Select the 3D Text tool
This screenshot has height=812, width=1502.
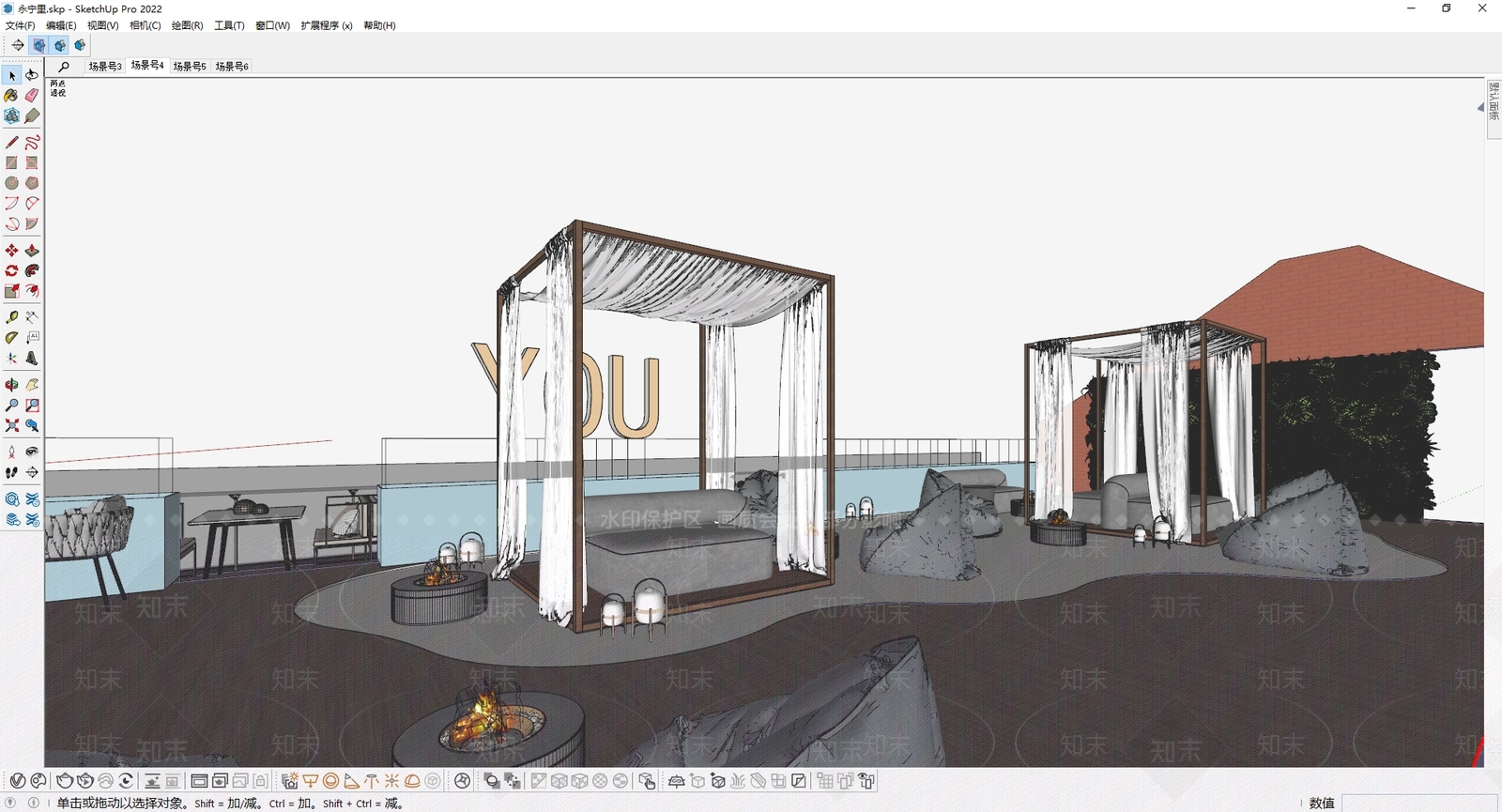(x=32, y=358)
